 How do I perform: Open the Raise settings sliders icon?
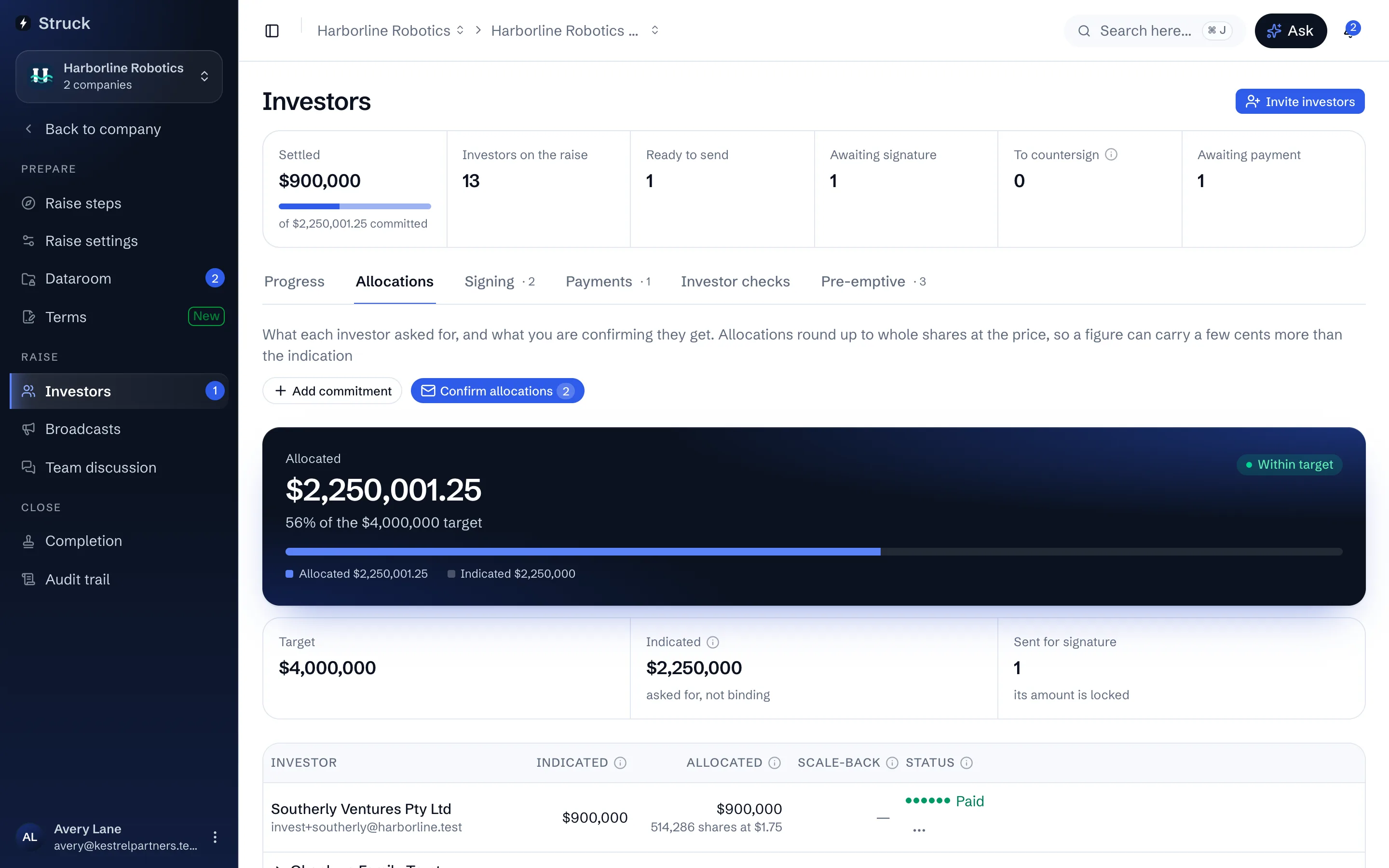(29, 241)
